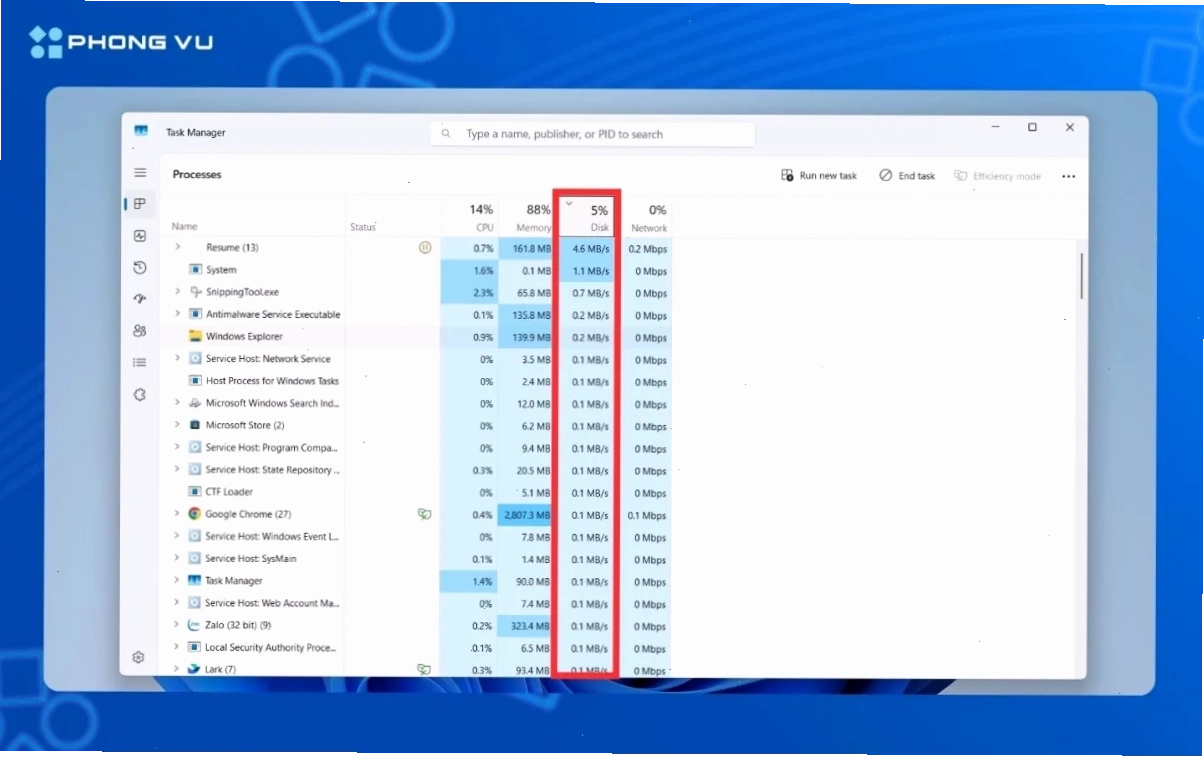Image resolution: width=1204 pixels, height=757 pixels.
Task: Expand the Microsoft Store (2) group
Action: tap(177, 425)
